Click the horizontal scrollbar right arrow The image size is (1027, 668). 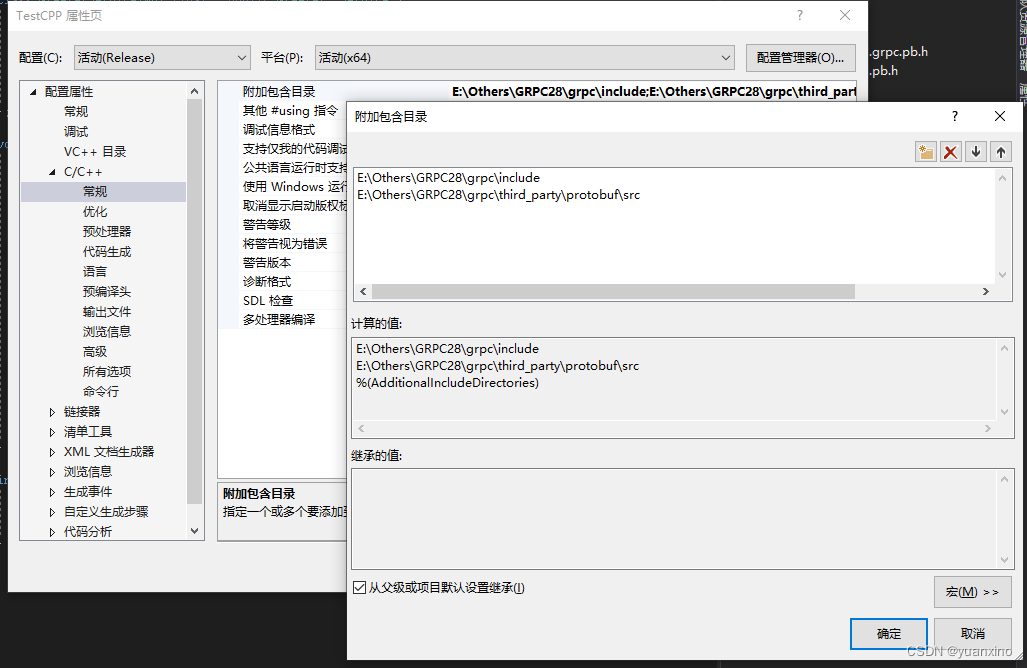[x=986, y=290]
